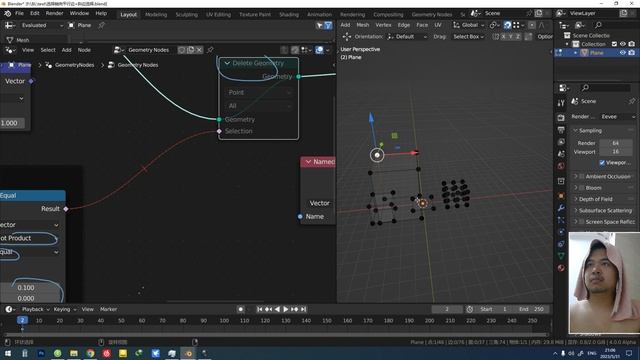Open the Eevee render engine dropdown
This screenshot has height=360, width=640.
pyautogui.click(x=618, y=117)
